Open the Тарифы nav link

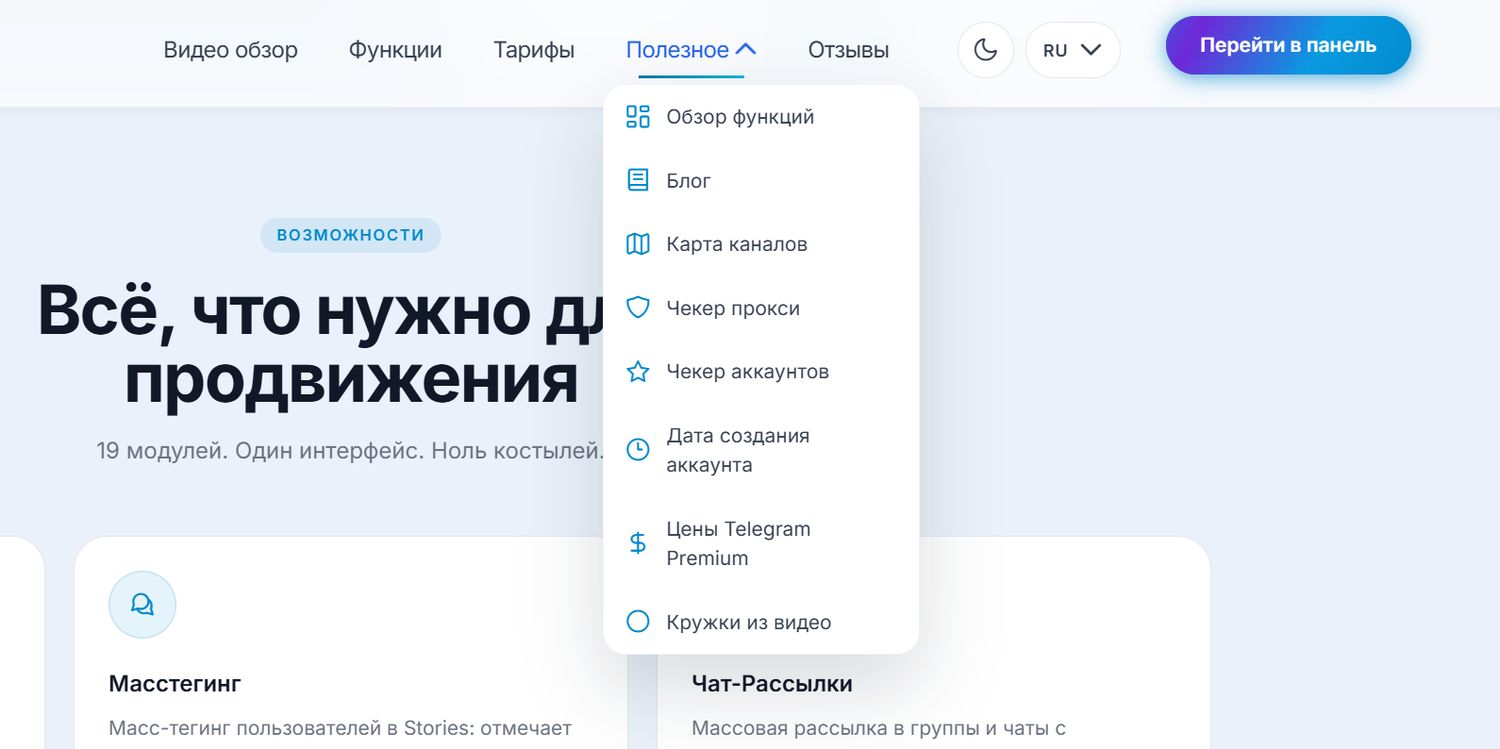pyautogui.click(x=534, y=49)
